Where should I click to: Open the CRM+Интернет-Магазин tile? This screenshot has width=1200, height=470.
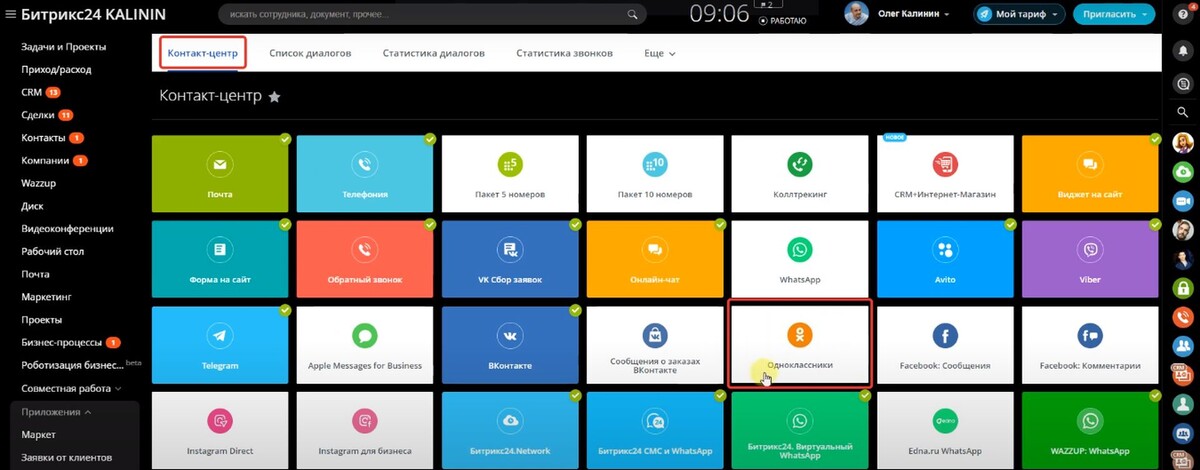(945, 174)
